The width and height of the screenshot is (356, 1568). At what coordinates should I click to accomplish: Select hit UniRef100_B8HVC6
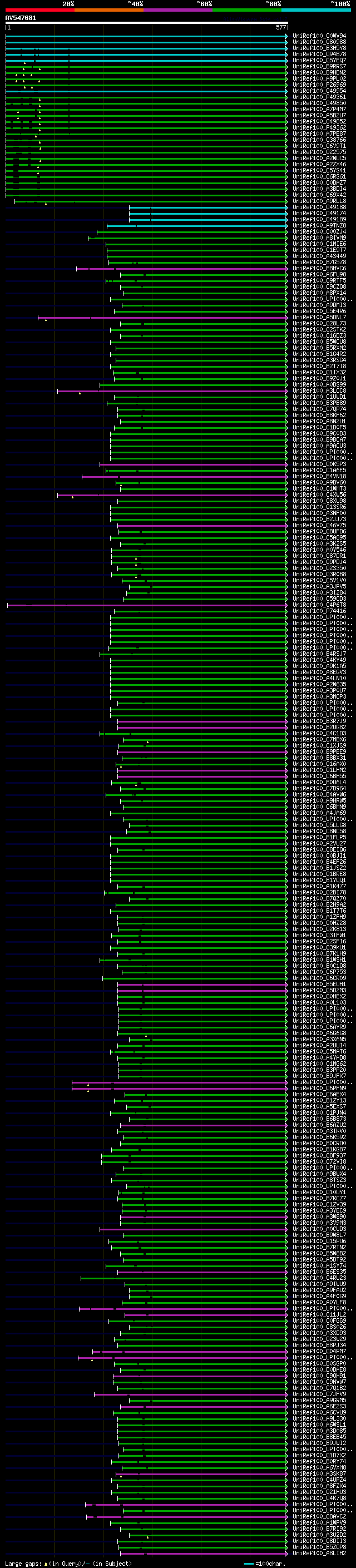pyautogui.click(x=319, y=269)
